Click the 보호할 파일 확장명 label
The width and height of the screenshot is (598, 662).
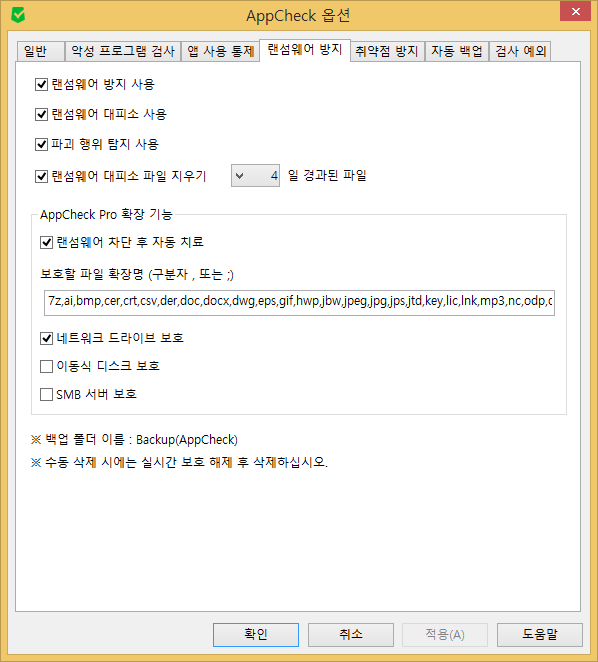click(136, 274)
